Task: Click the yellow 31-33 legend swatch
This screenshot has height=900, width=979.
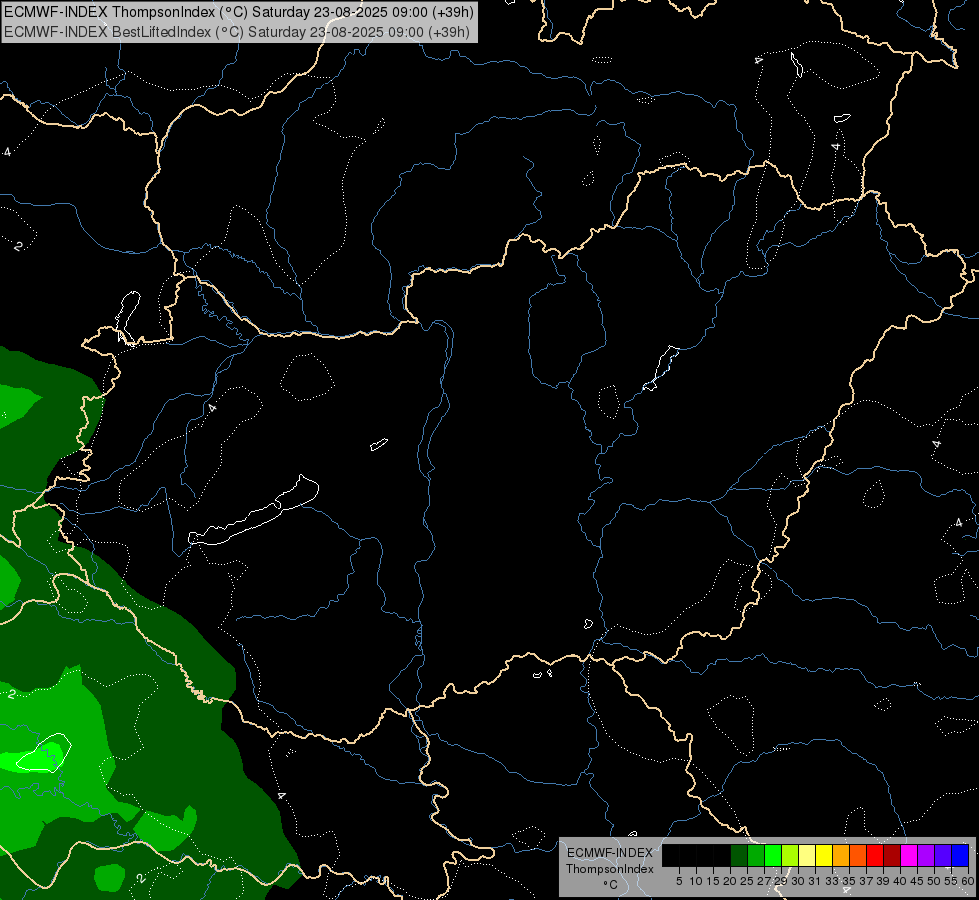Action: coord(824,855)
